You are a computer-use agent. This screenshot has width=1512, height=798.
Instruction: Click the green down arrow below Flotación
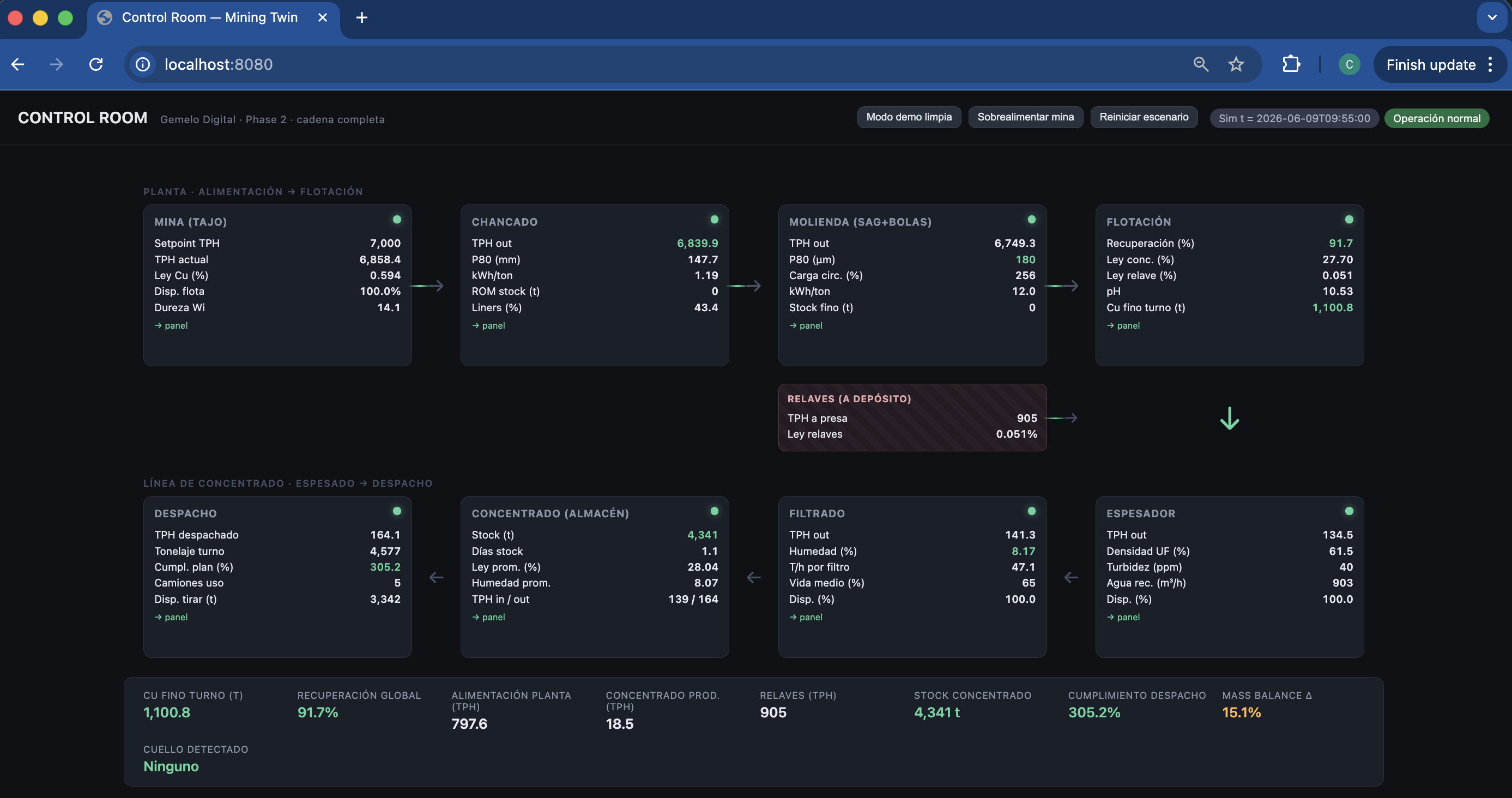click(1230, 419)
